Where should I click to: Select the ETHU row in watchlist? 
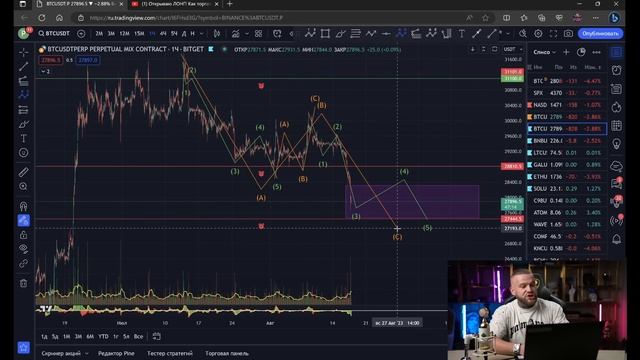point(567,177)
